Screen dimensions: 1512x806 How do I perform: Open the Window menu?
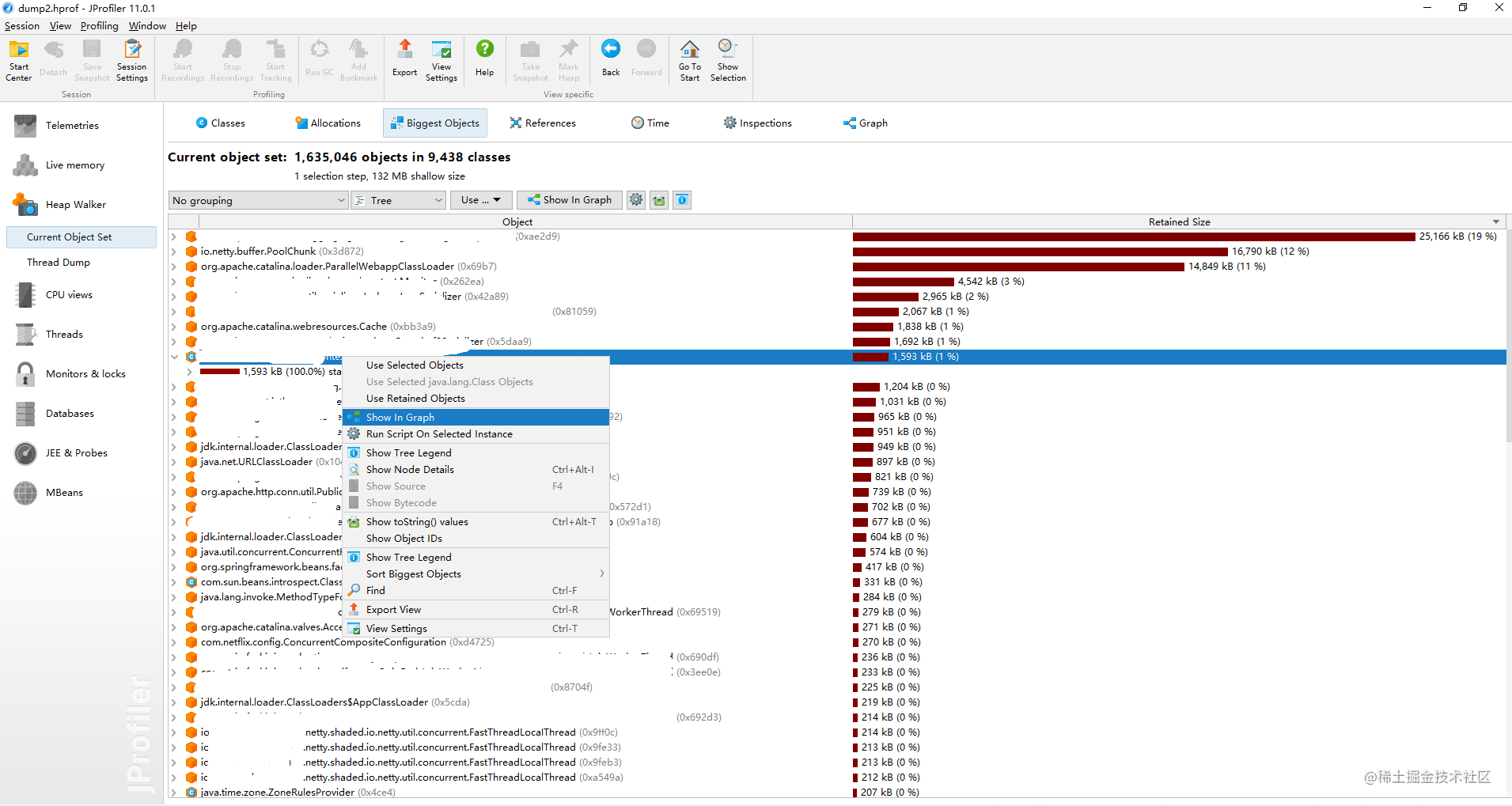tap(147, 26)
